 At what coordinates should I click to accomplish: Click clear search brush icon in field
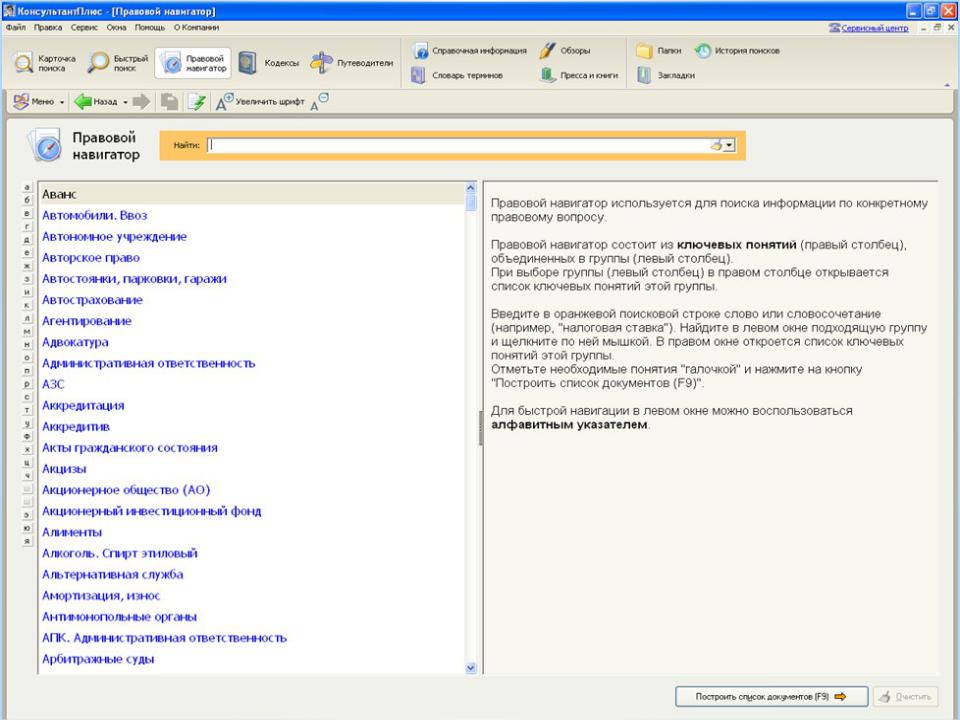(x=716, y=146)
